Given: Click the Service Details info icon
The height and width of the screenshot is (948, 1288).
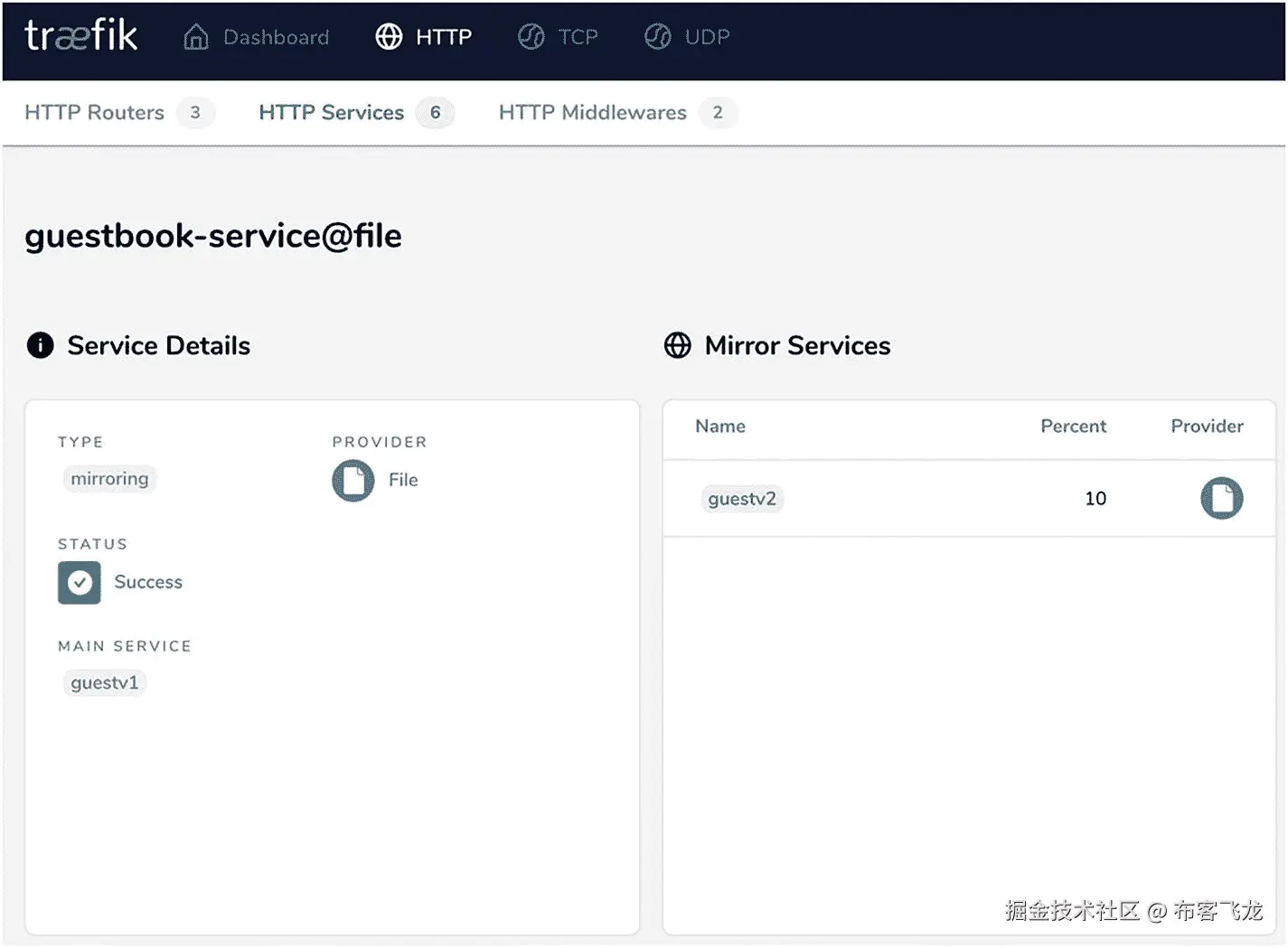Looking at the screenshot, I should tap(40, 345).
